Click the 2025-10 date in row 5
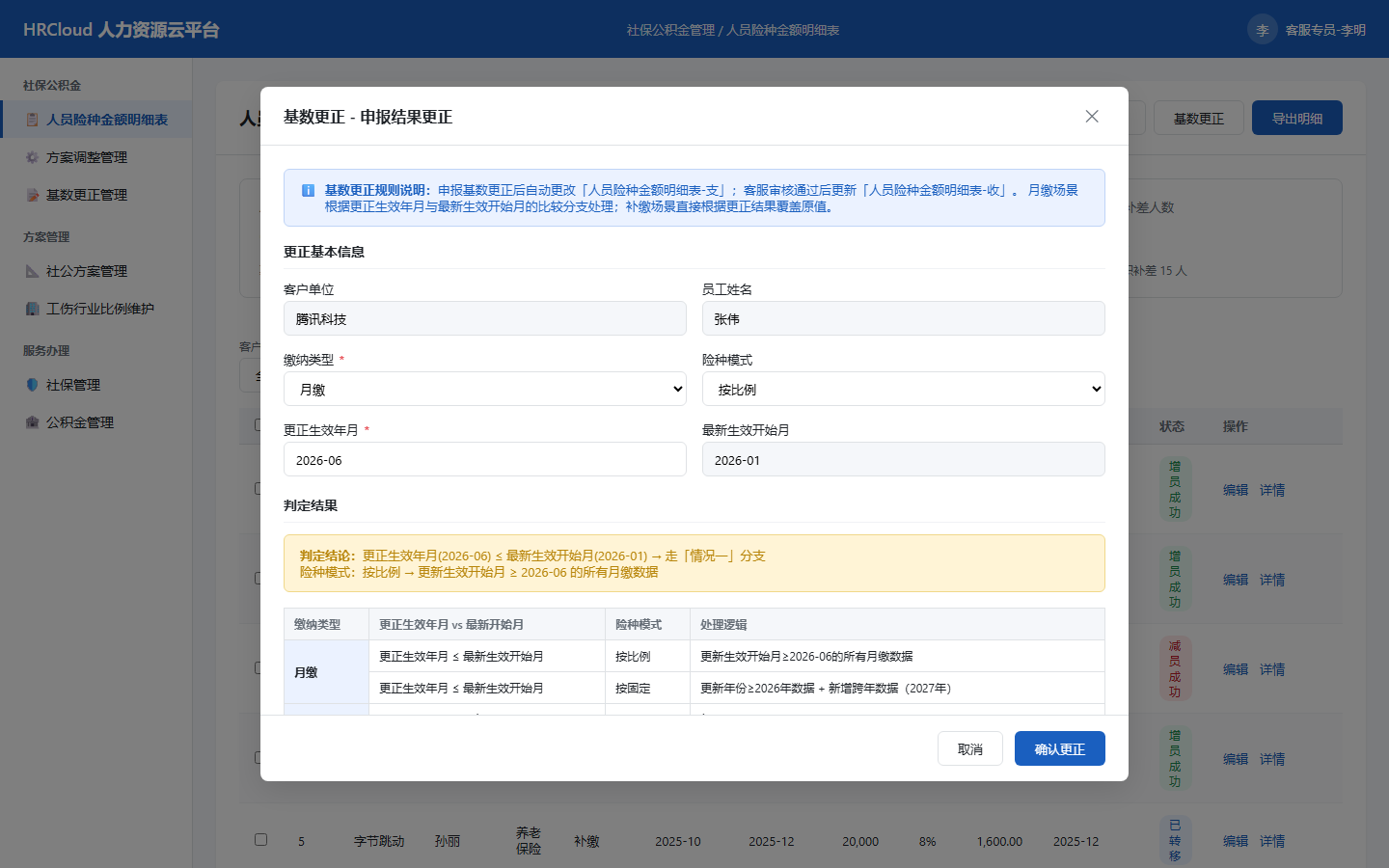This screenshot has height=868, width=1389. coord(678,841)
